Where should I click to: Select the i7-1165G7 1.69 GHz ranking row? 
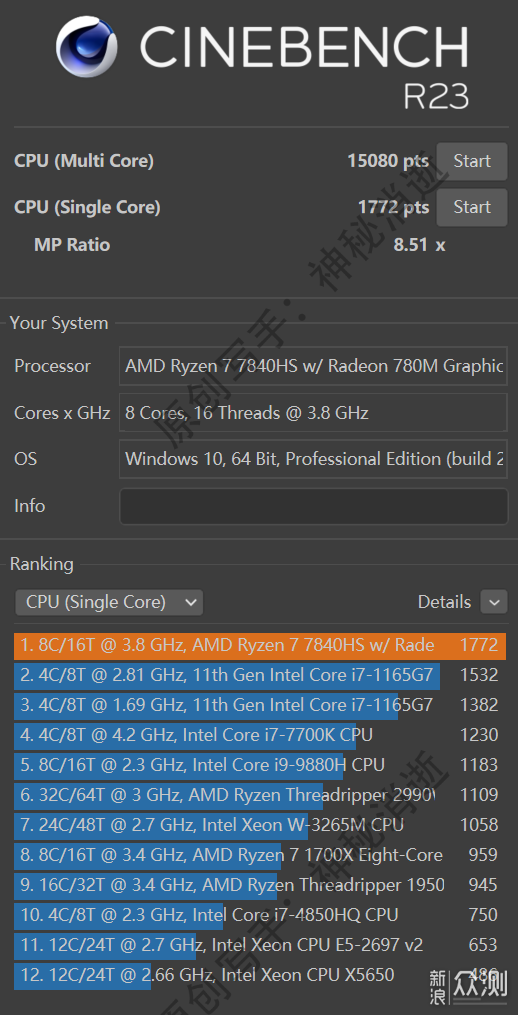pos(260,705)
